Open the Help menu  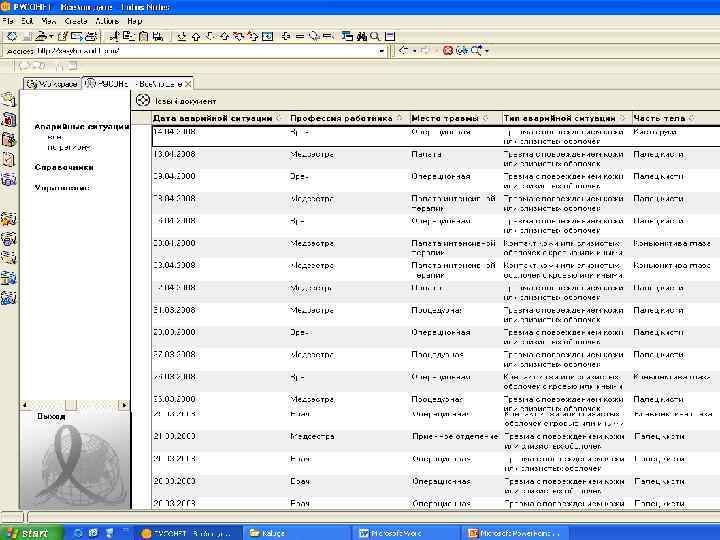click(135, 21)
